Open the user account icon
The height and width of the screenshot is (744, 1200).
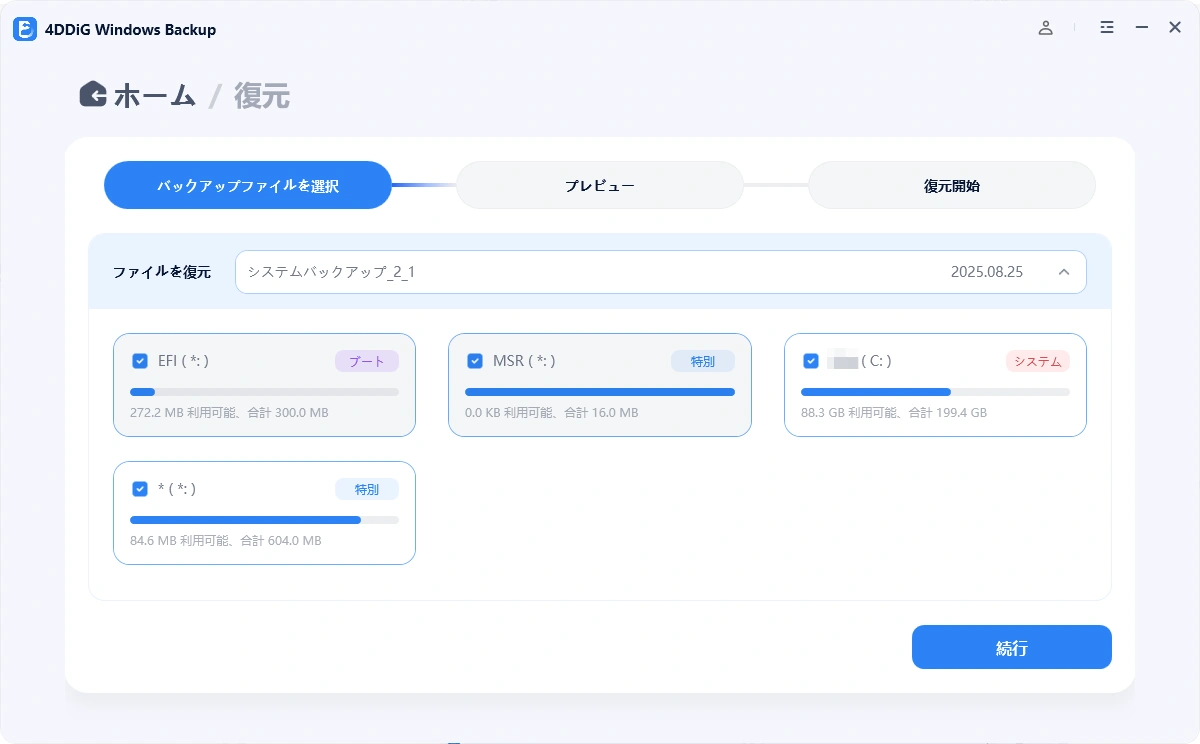pos(1045,28)
